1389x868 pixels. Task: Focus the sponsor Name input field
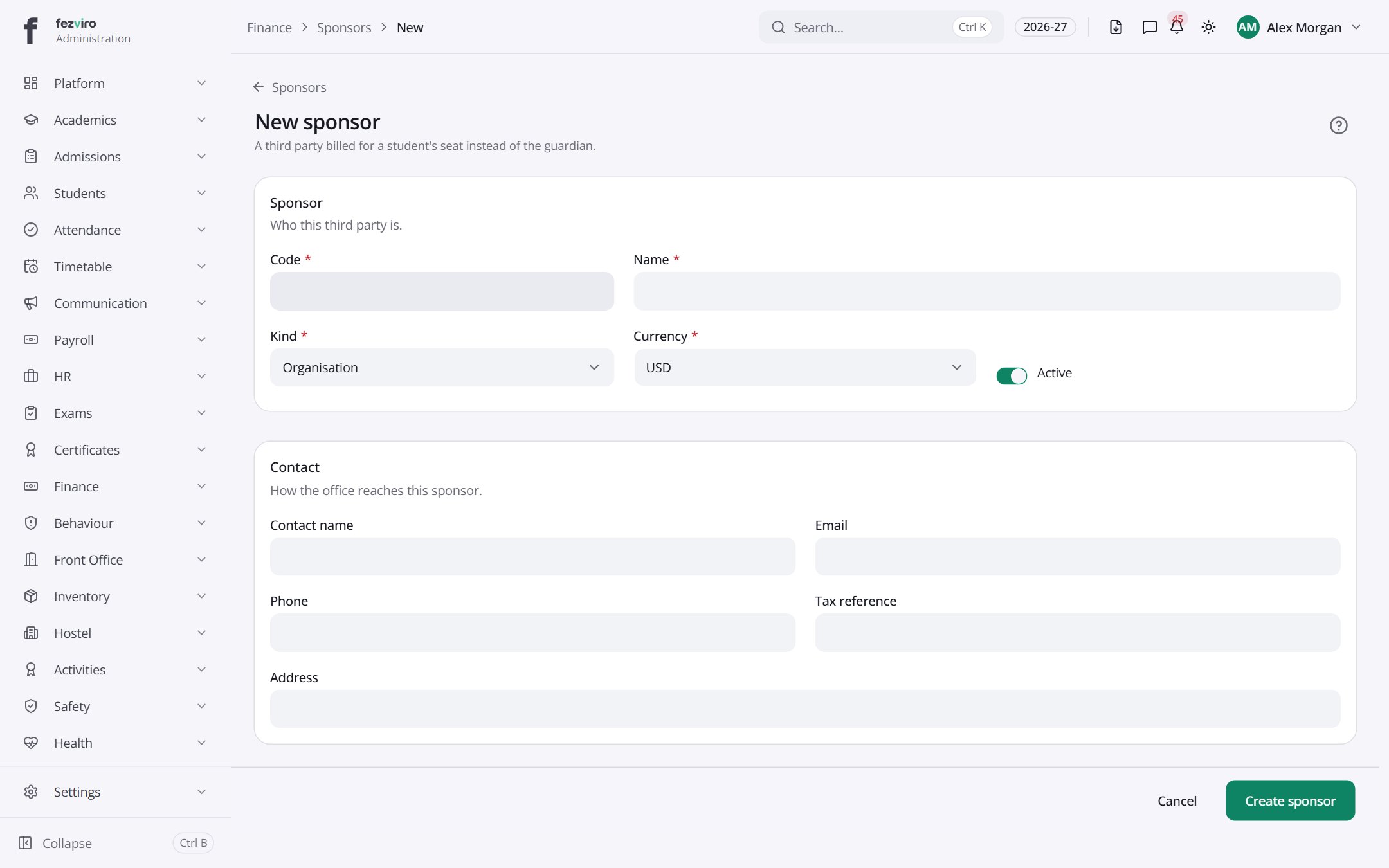tap(986, 291)
